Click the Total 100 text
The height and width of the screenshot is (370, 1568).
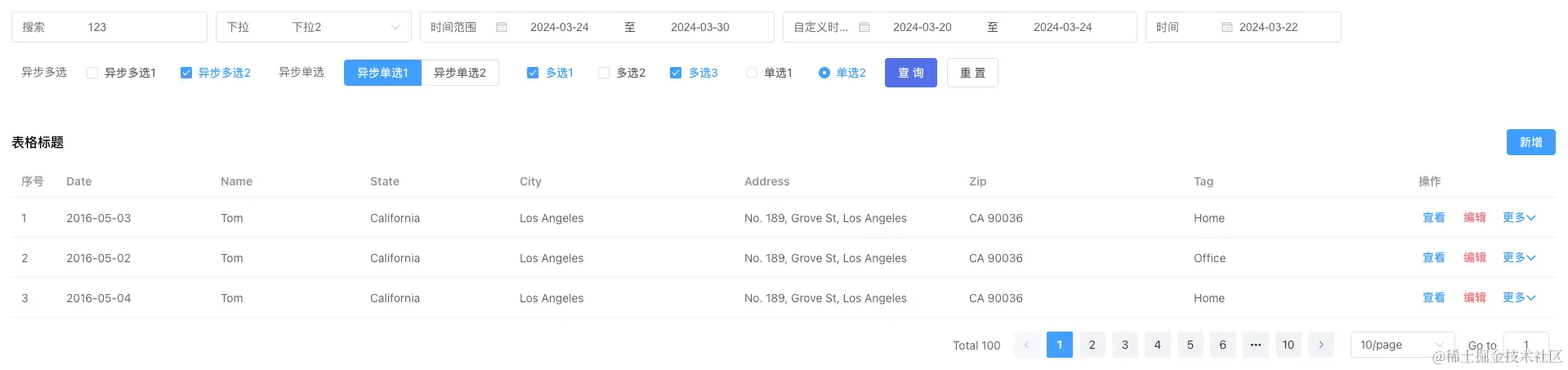pos(976,345)
